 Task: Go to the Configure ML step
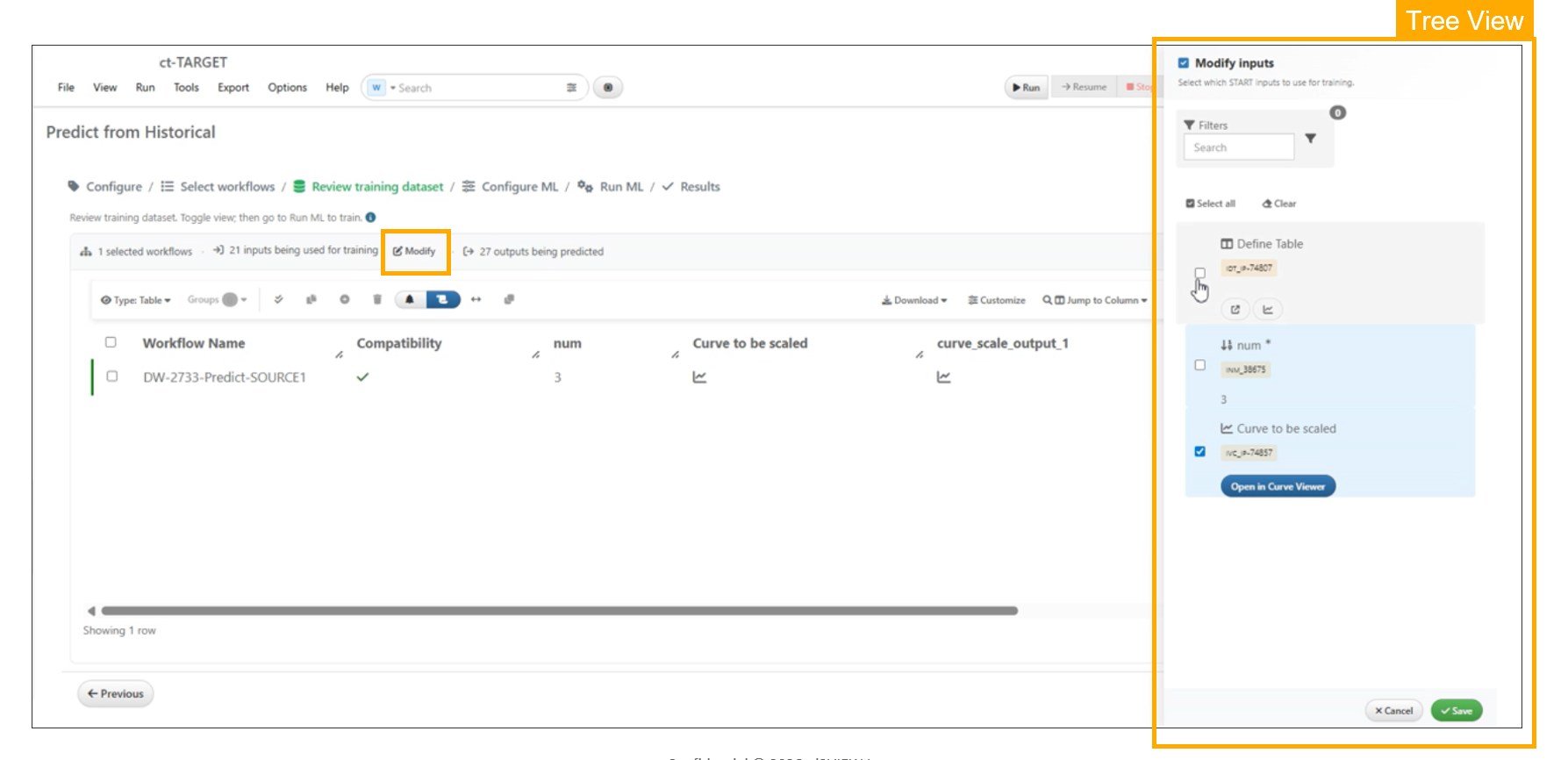point(519,187)
